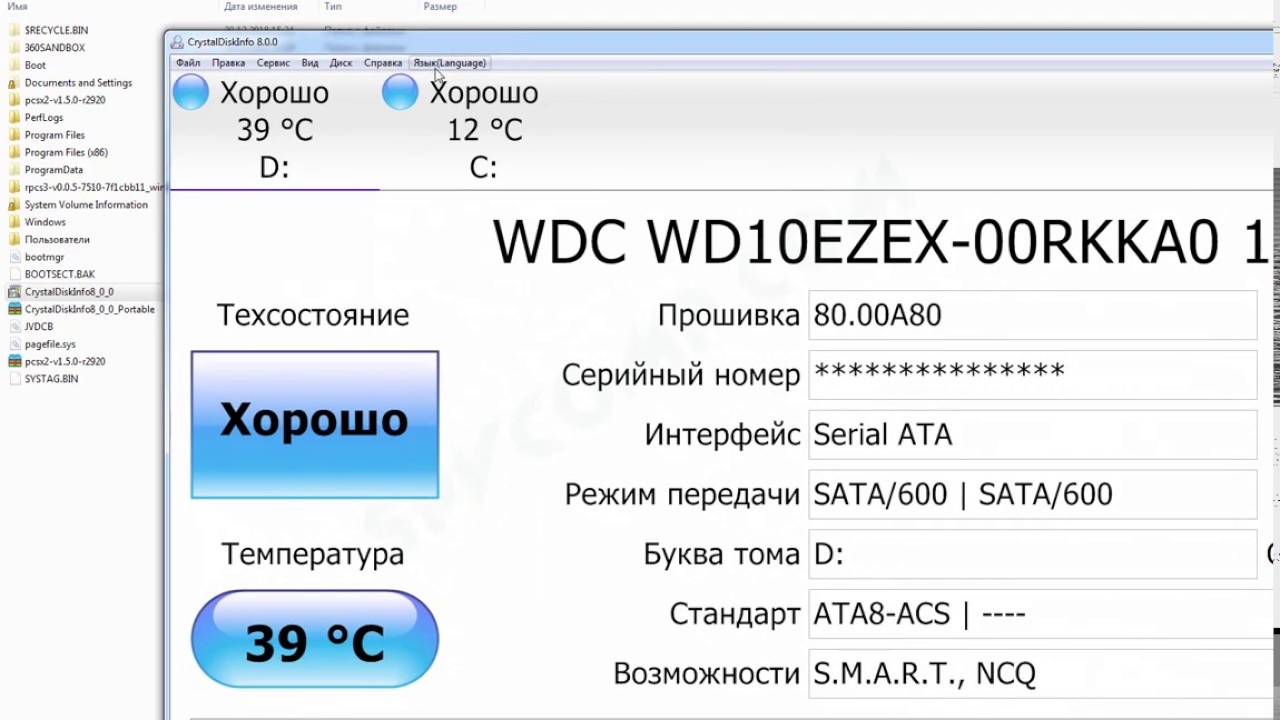
Task: Click blue health orb for D: drive
Action: pos(191,92)
